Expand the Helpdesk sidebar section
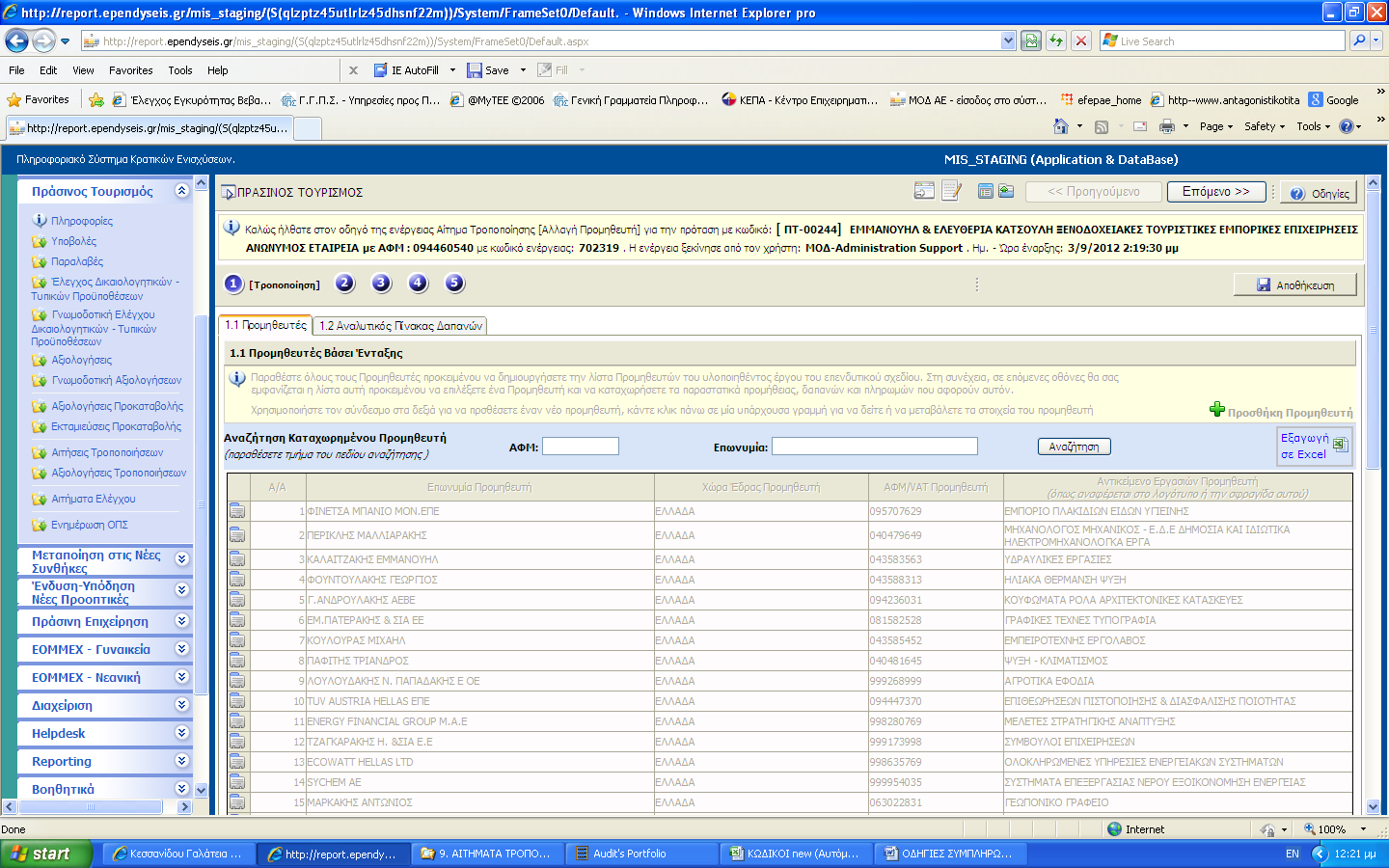The height and width of the screenshot is (868, 1389). pyautogui.click(x=181, y=733)
